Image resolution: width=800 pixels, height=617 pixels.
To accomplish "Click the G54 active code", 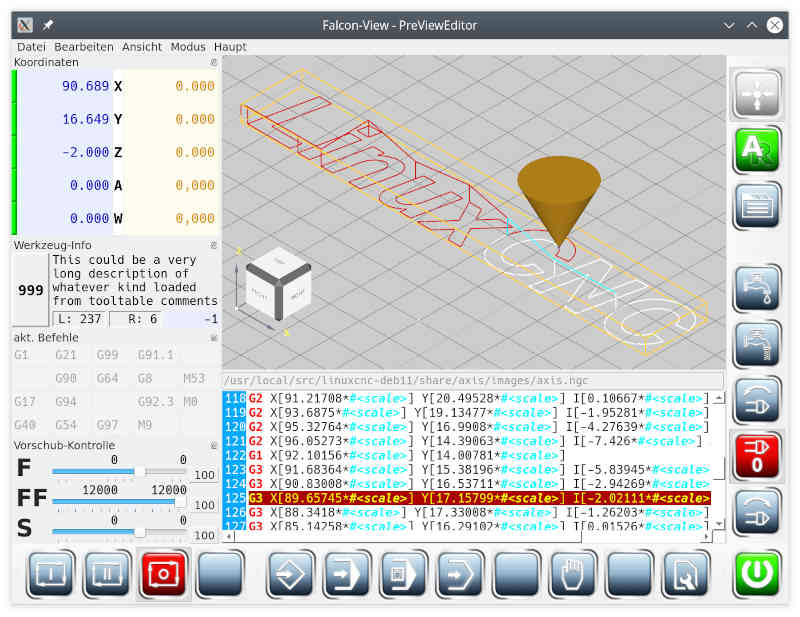I will click(66, 425).
